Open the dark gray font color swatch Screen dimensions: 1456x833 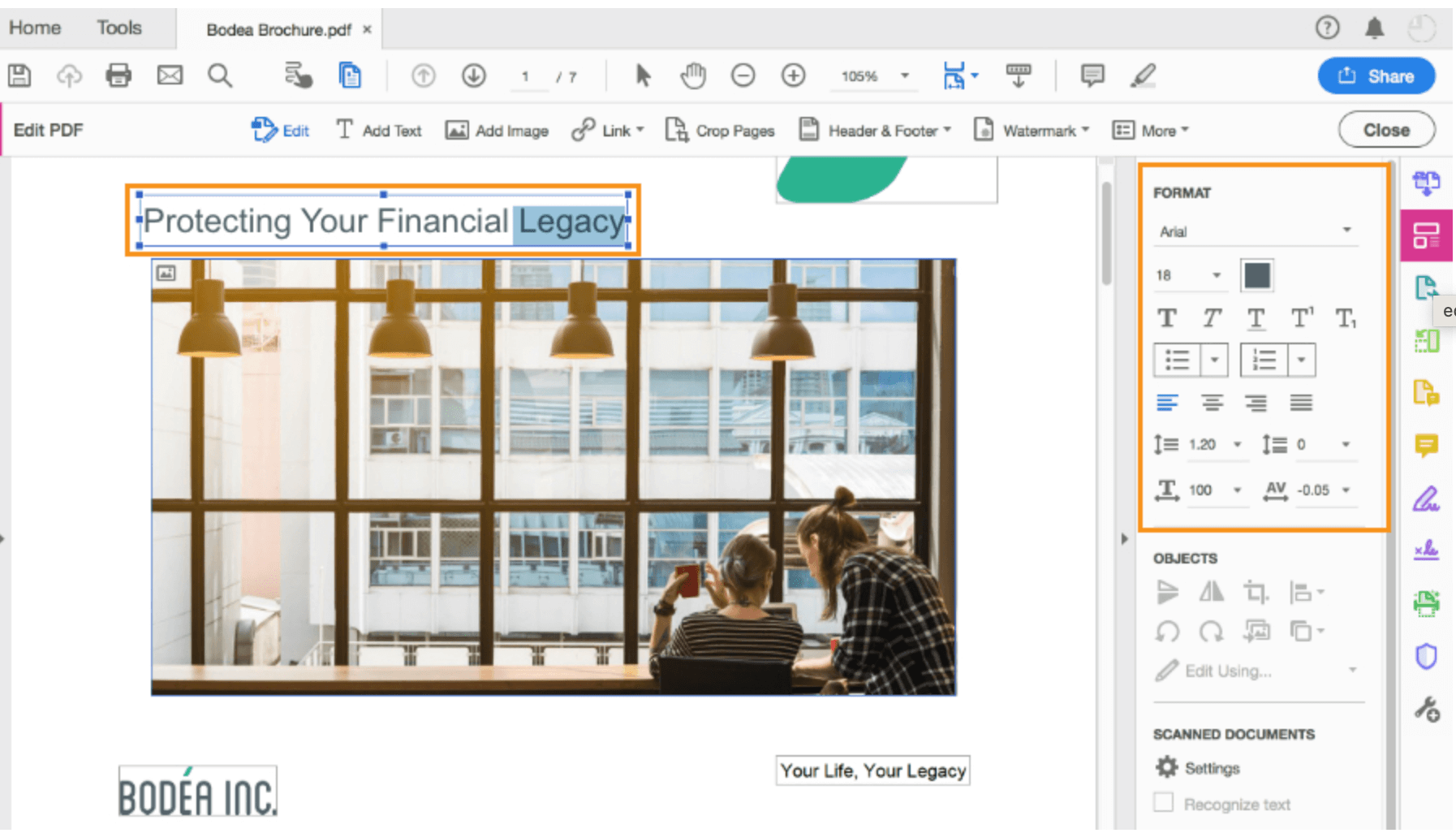click(1256, 275)
